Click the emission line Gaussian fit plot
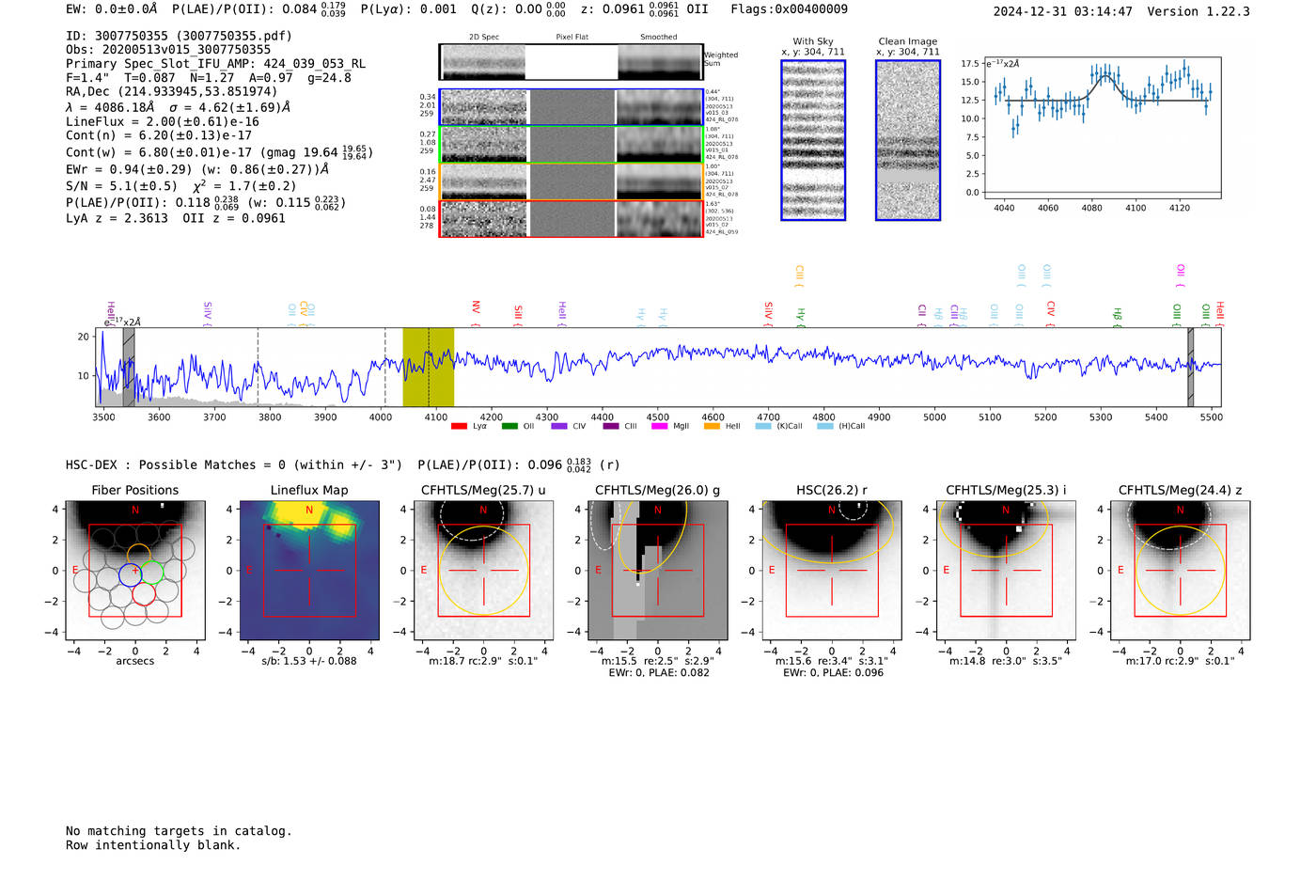 click(1102, 129)
